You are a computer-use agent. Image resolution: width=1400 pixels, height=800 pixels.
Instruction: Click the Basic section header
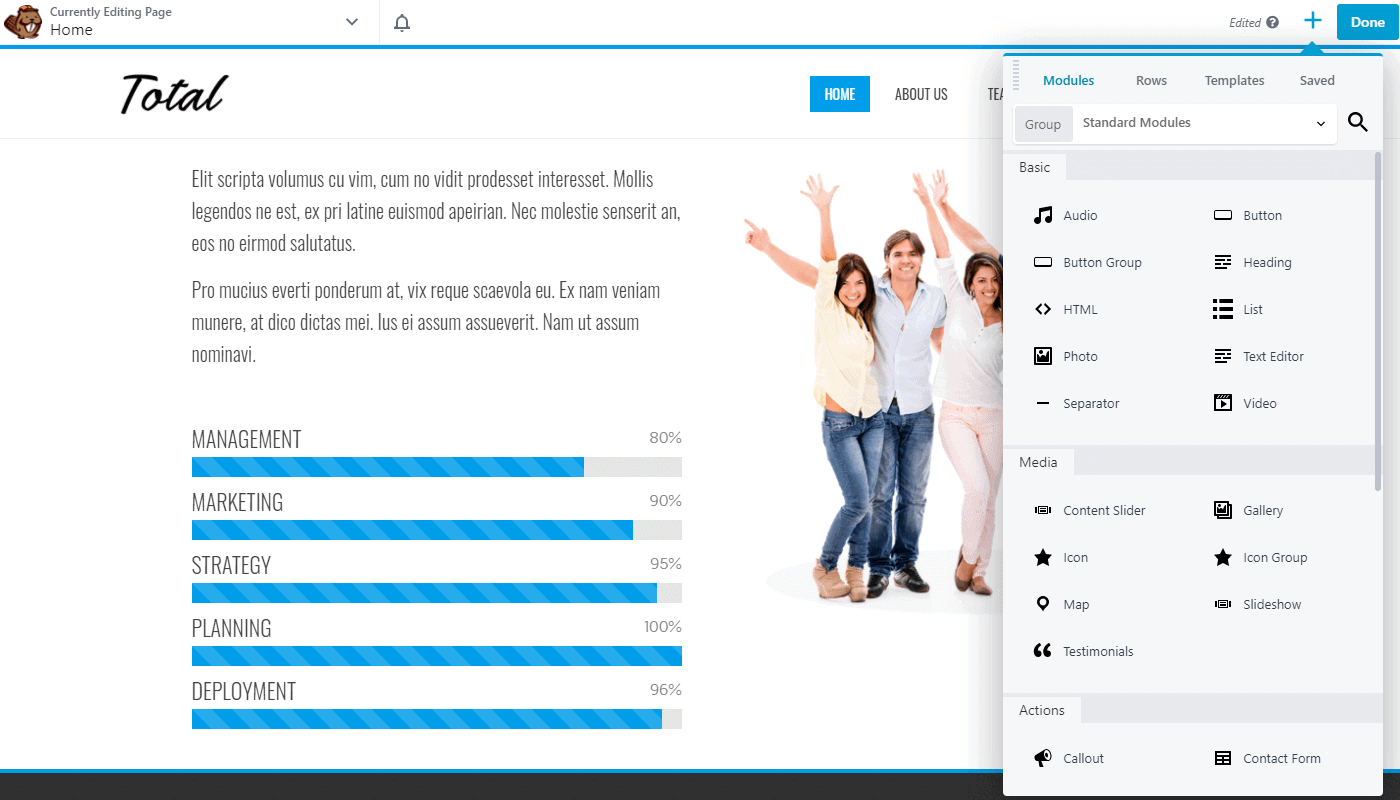(1034, 167)
